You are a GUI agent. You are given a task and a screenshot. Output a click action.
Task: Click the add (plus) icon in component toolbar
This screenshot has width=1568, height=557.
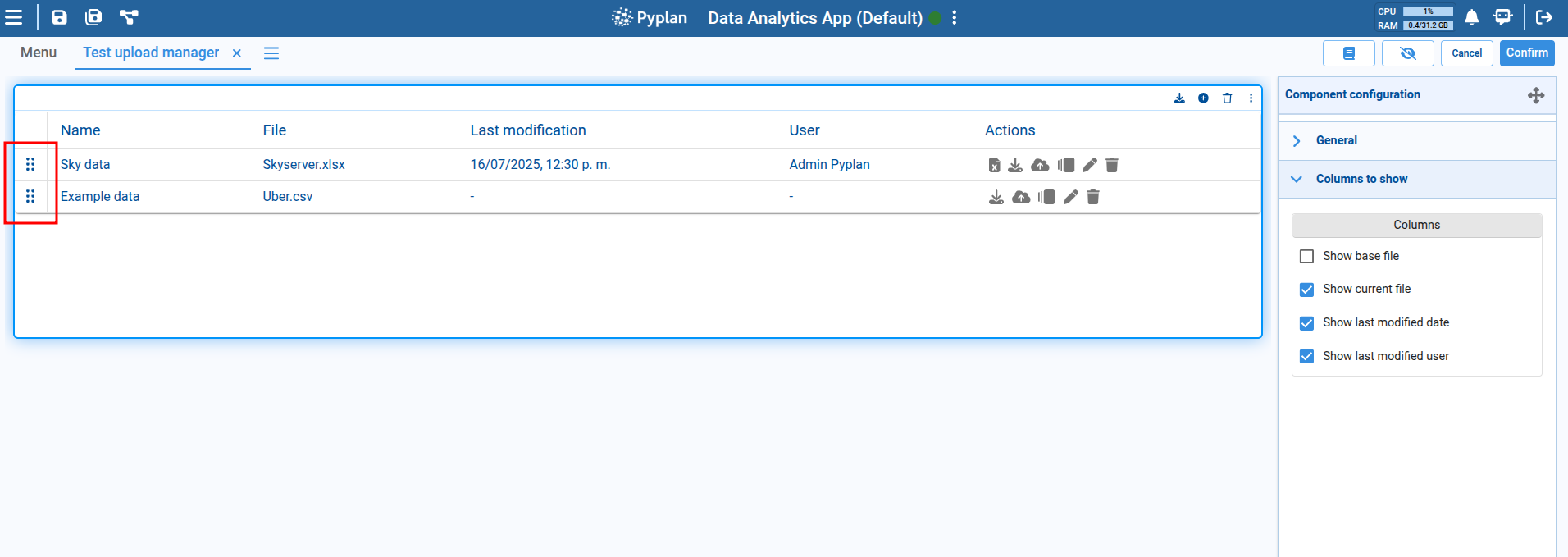tap(1203, 98)
